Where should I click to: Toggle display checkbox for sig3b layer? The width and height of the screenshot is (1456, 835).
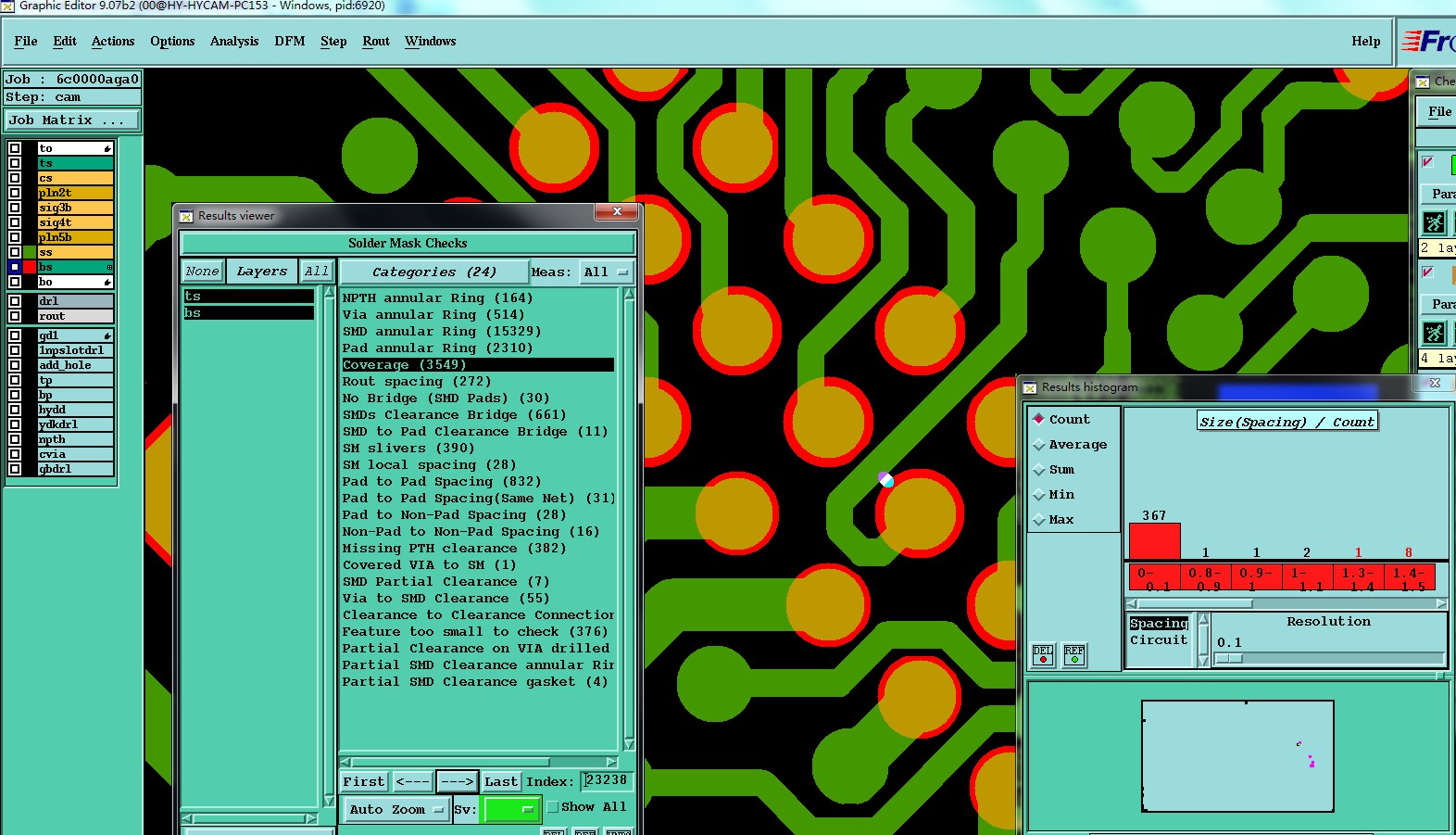[15, 208]
